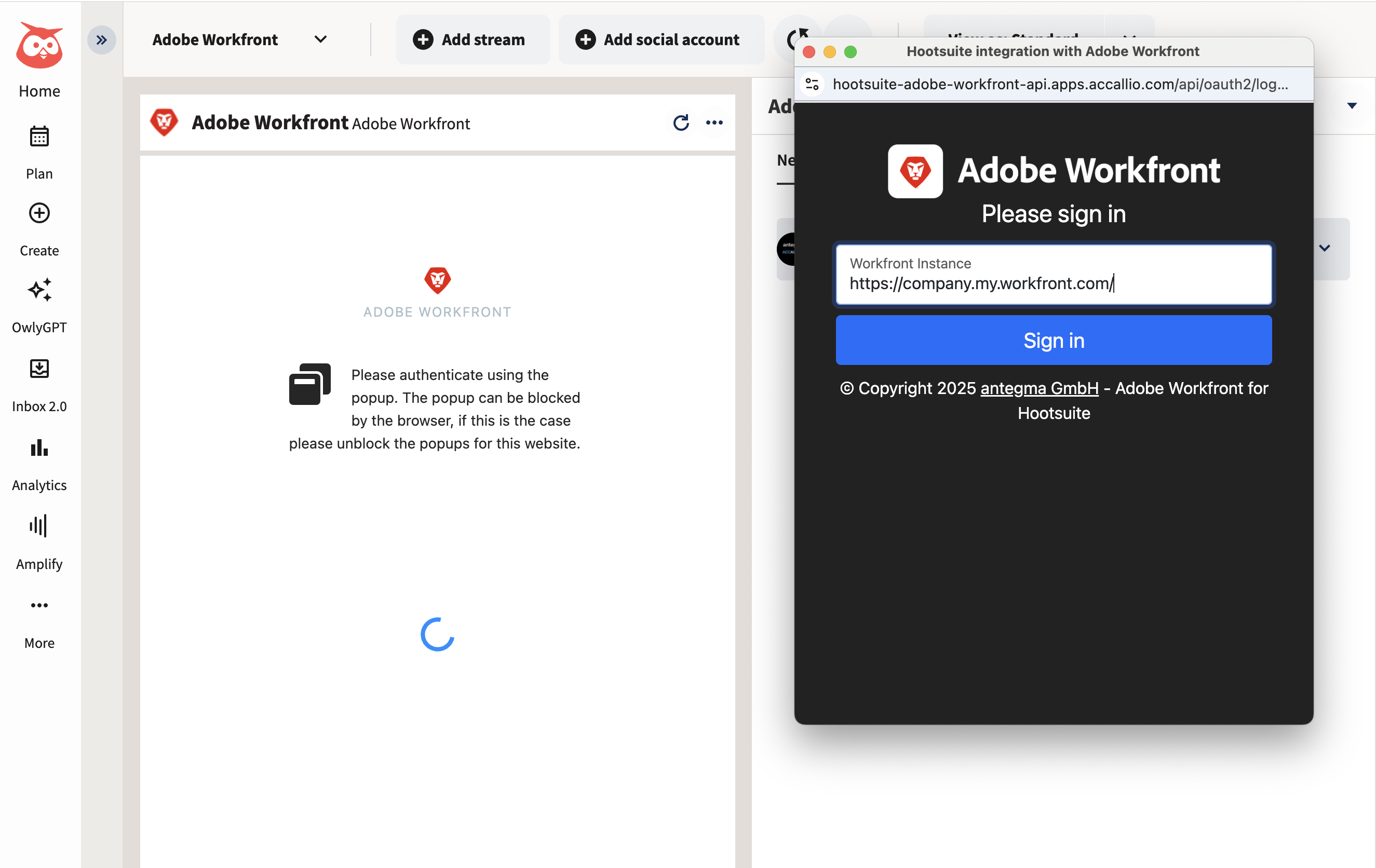Image resolution: width=1376 pixels, height=868 pixels.
Task: Click the Workfront Instance input field
Action: [x=1053, y=274]
